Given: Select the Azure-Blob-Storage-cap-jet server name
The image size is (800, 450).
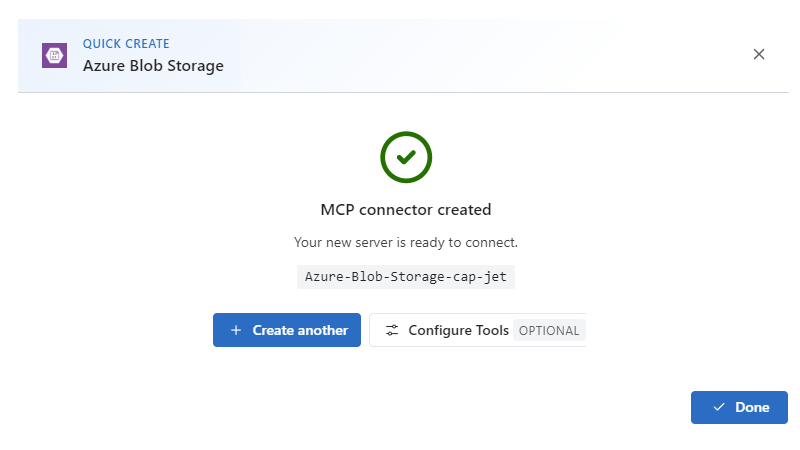Looking at the screenshot, I should (x=406, y=277).
